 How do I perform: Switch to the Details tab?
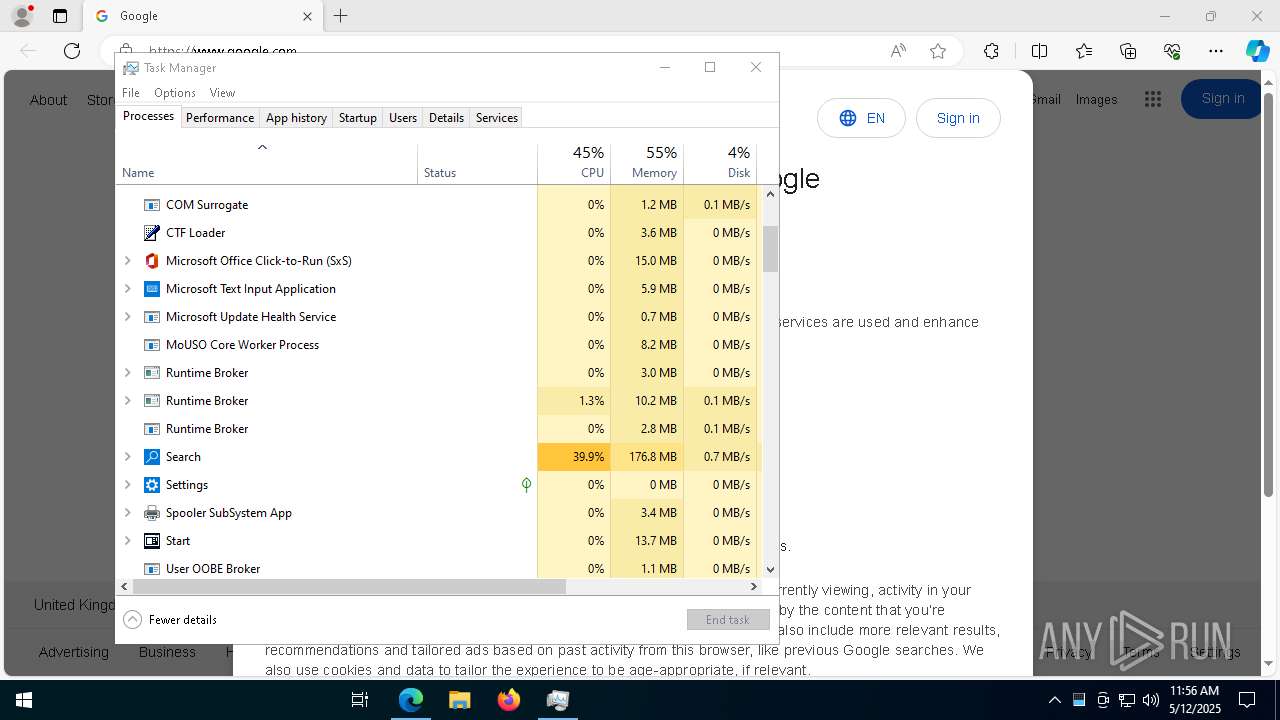click(446, 118)
